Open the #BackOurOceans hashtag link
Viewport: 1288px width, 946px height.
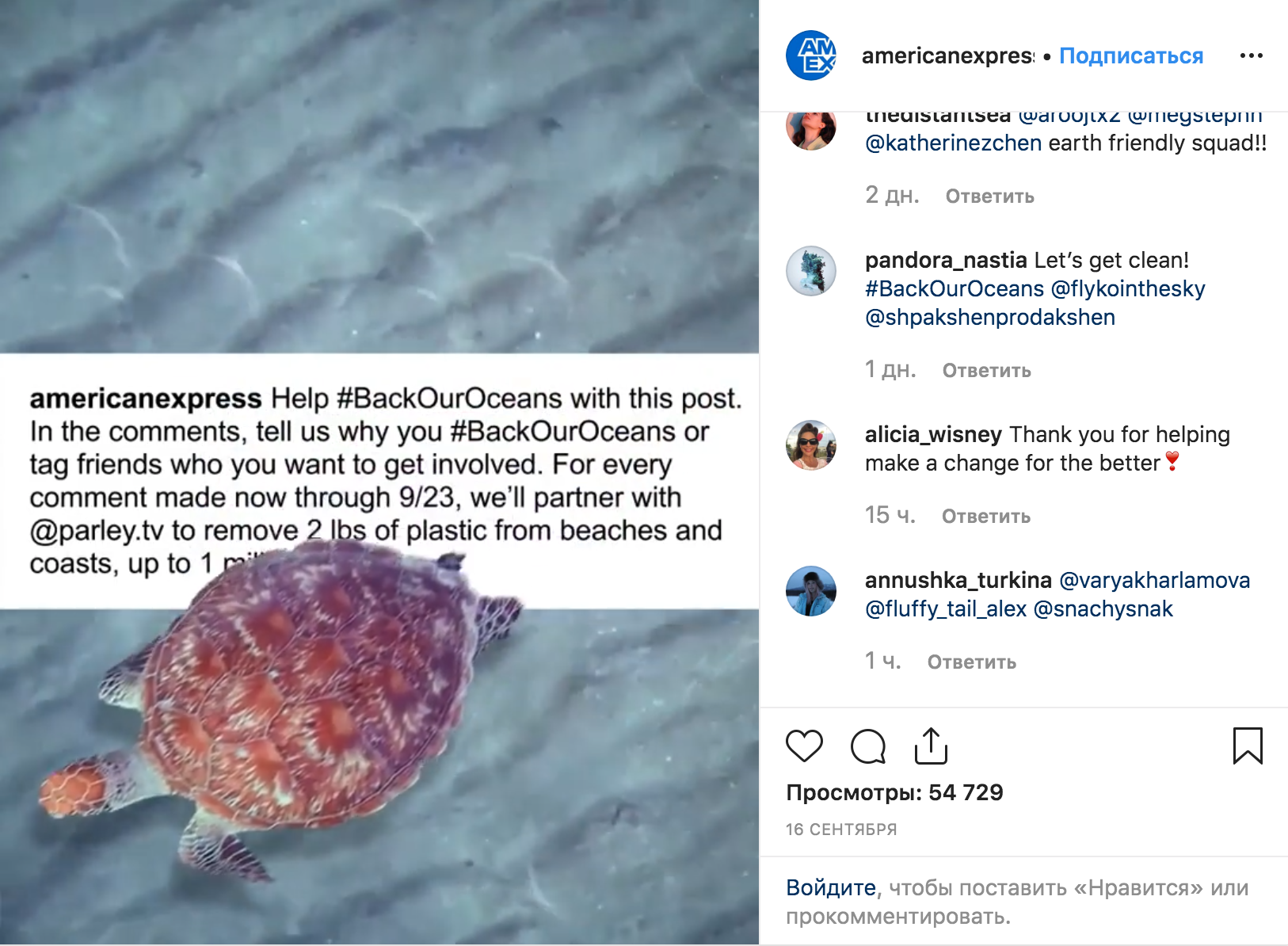[x=954, y=288]
